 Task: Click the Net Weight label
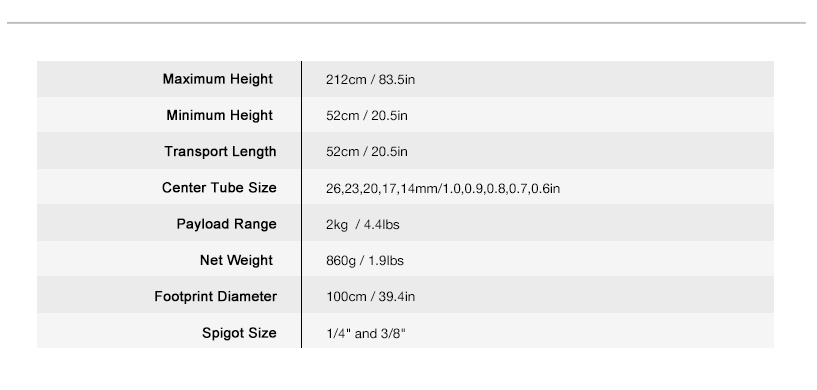[236, 260]
